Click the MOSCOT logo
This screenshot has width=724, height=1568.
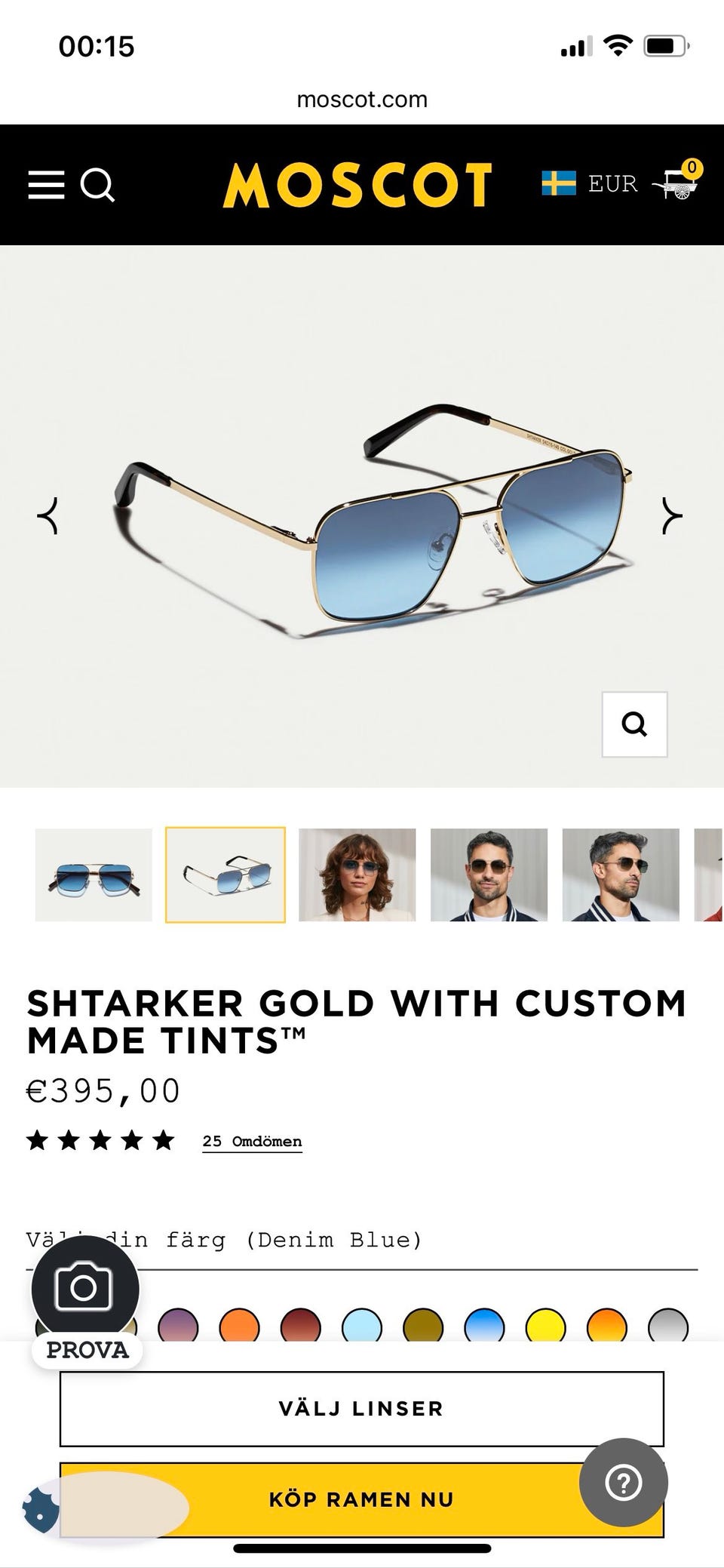pos(357,185)
